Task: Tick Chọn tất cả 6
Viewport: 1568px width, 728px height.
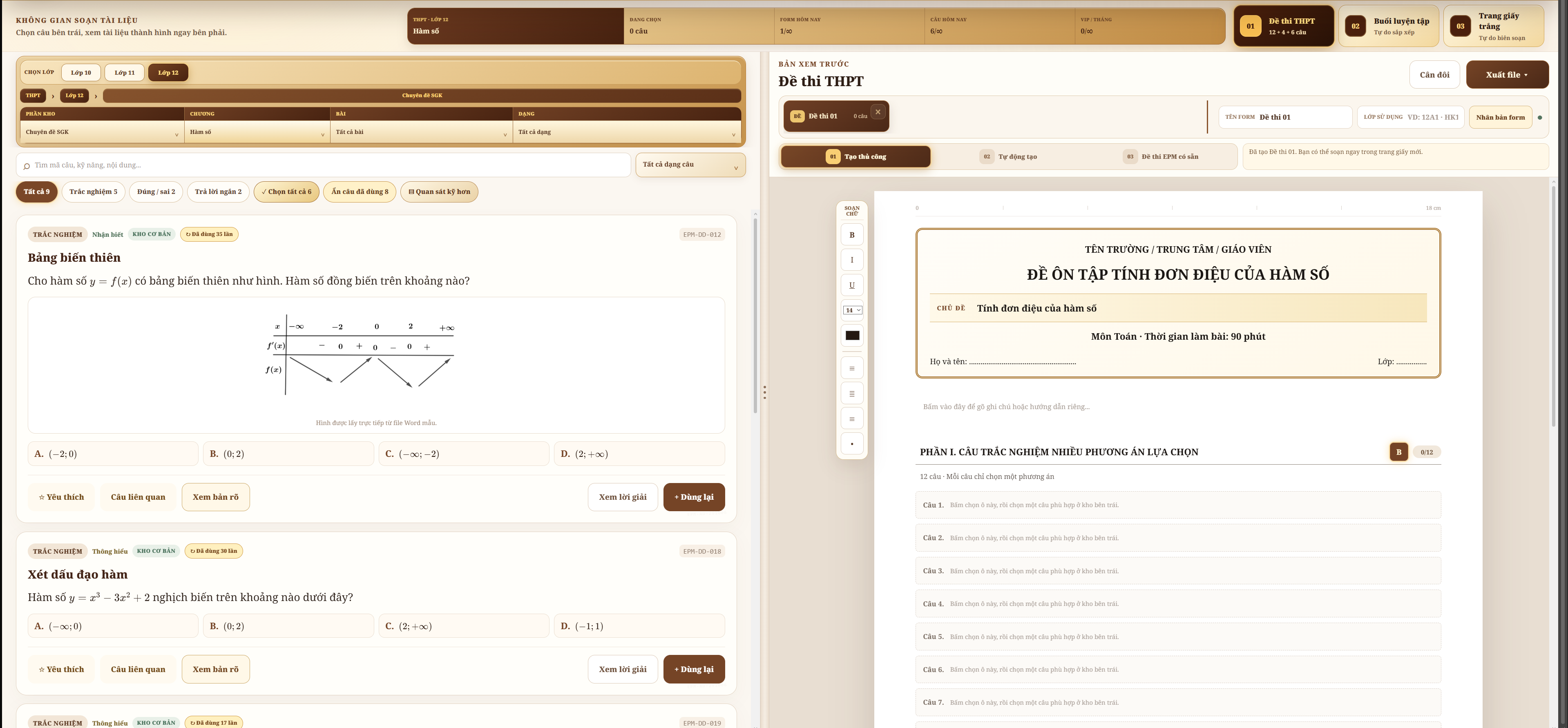Action: (x=286, y=191)
